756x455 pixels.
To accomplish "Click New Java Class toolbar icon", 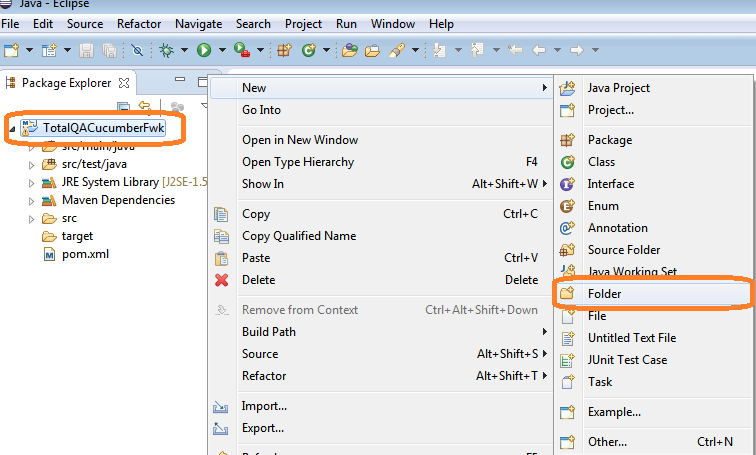I will (309, 50).
